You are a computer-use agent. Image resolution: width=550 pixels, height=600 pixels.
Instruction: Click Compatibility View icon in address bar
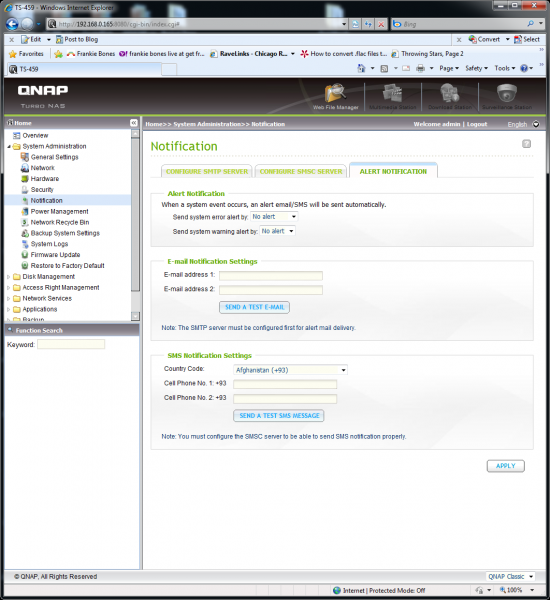click(356, 24)
